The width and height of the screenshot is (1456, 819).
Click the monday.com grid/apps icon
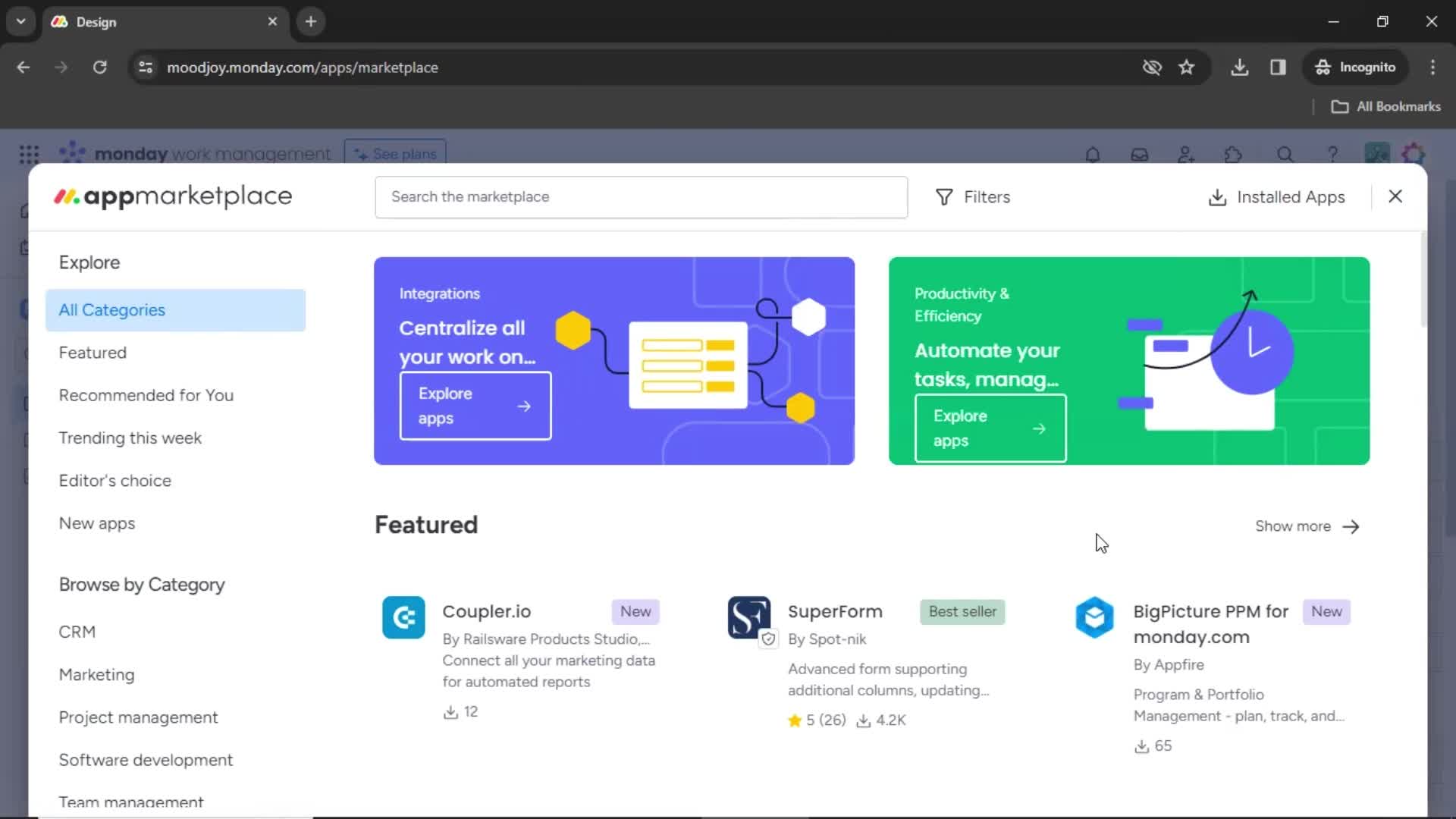[28, 155]
